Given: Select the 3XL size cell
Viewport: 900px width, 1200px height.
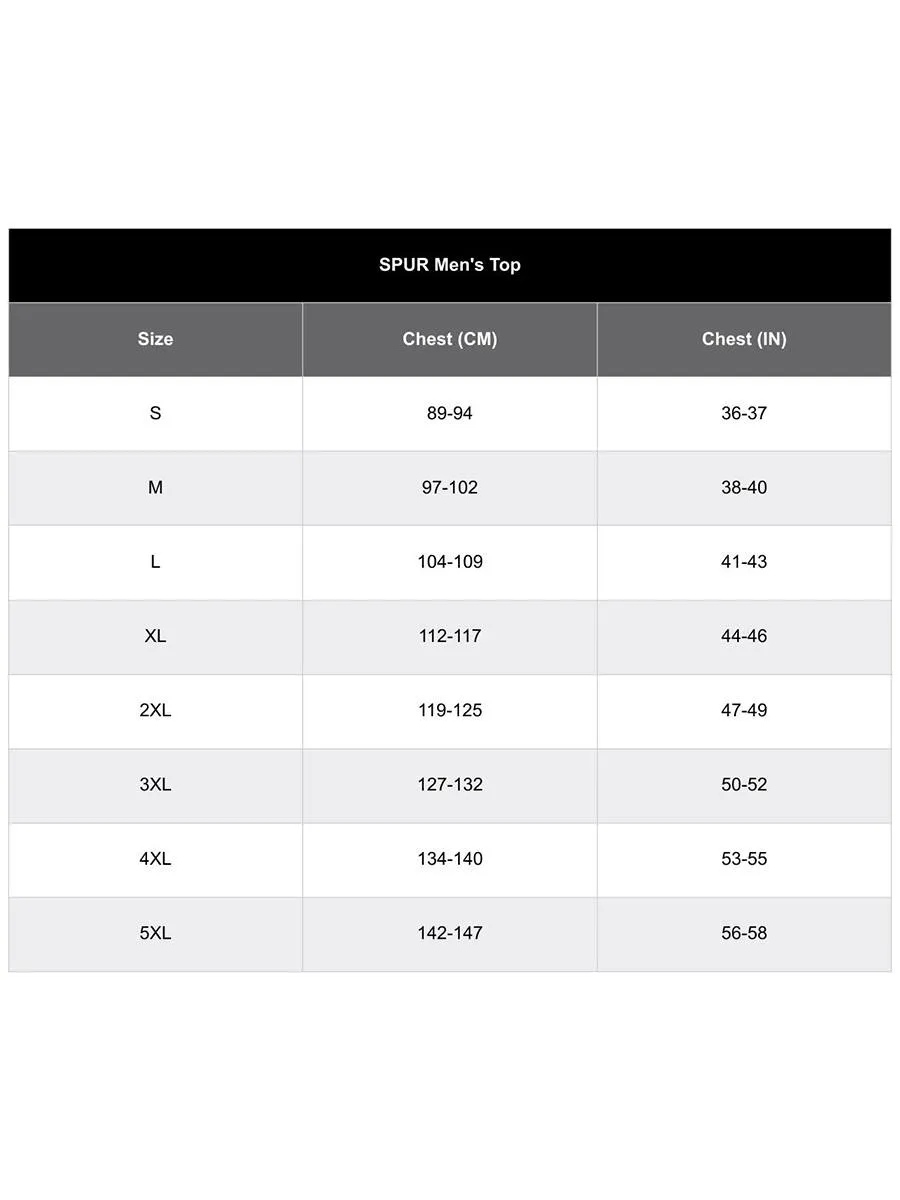Looking at the screenshot, I should (155, 785).
